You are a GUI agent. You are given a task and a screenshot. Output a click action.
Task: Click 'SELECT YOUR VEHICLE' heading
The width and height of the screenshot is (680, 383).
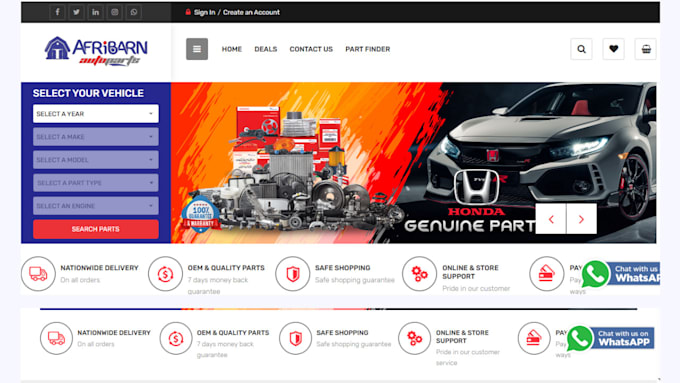pyautogui.click(x=88, y=93)
